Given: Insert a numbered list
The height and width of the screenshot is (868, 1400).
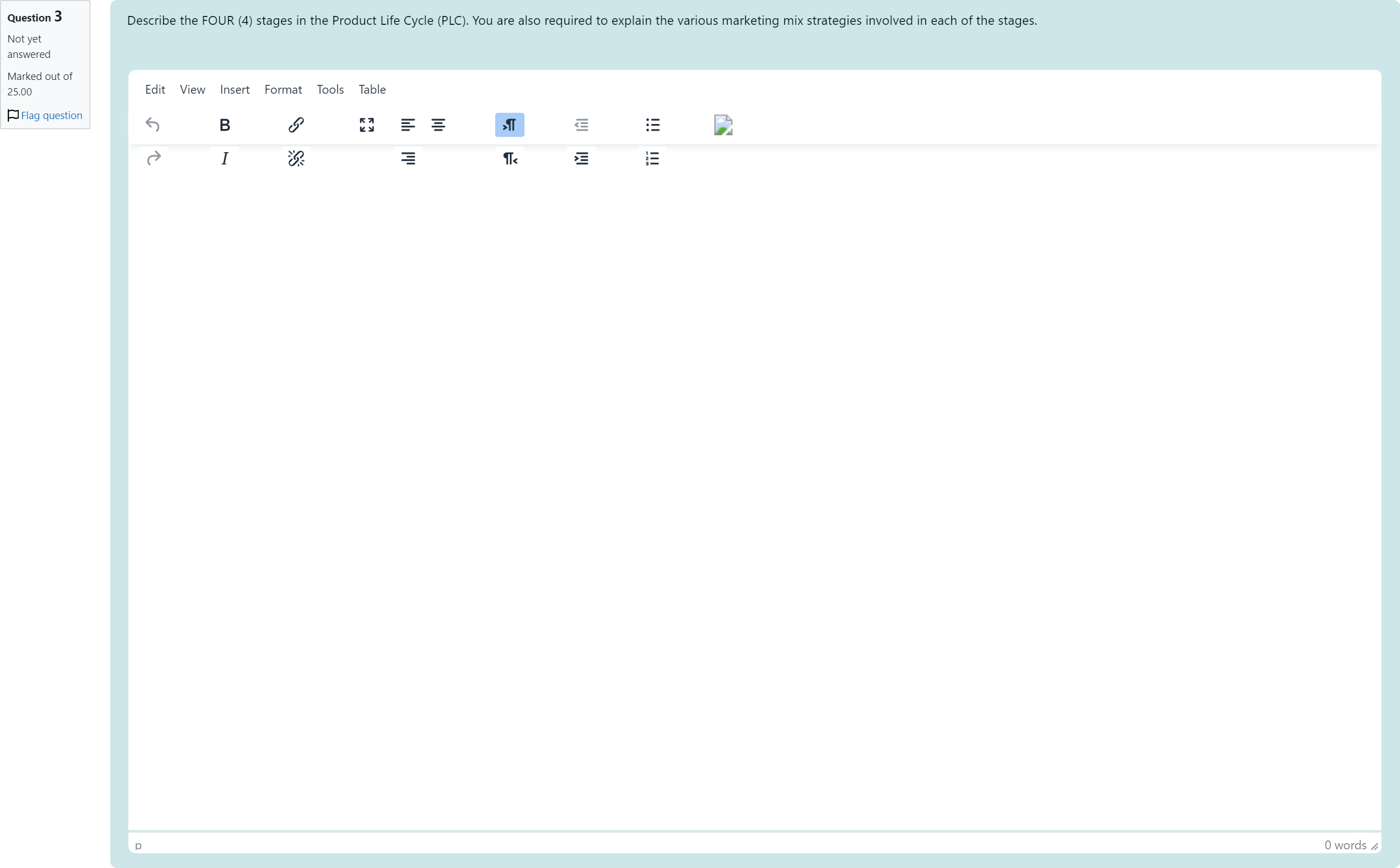Looking at the screenshot, I should tap(652, 158).
